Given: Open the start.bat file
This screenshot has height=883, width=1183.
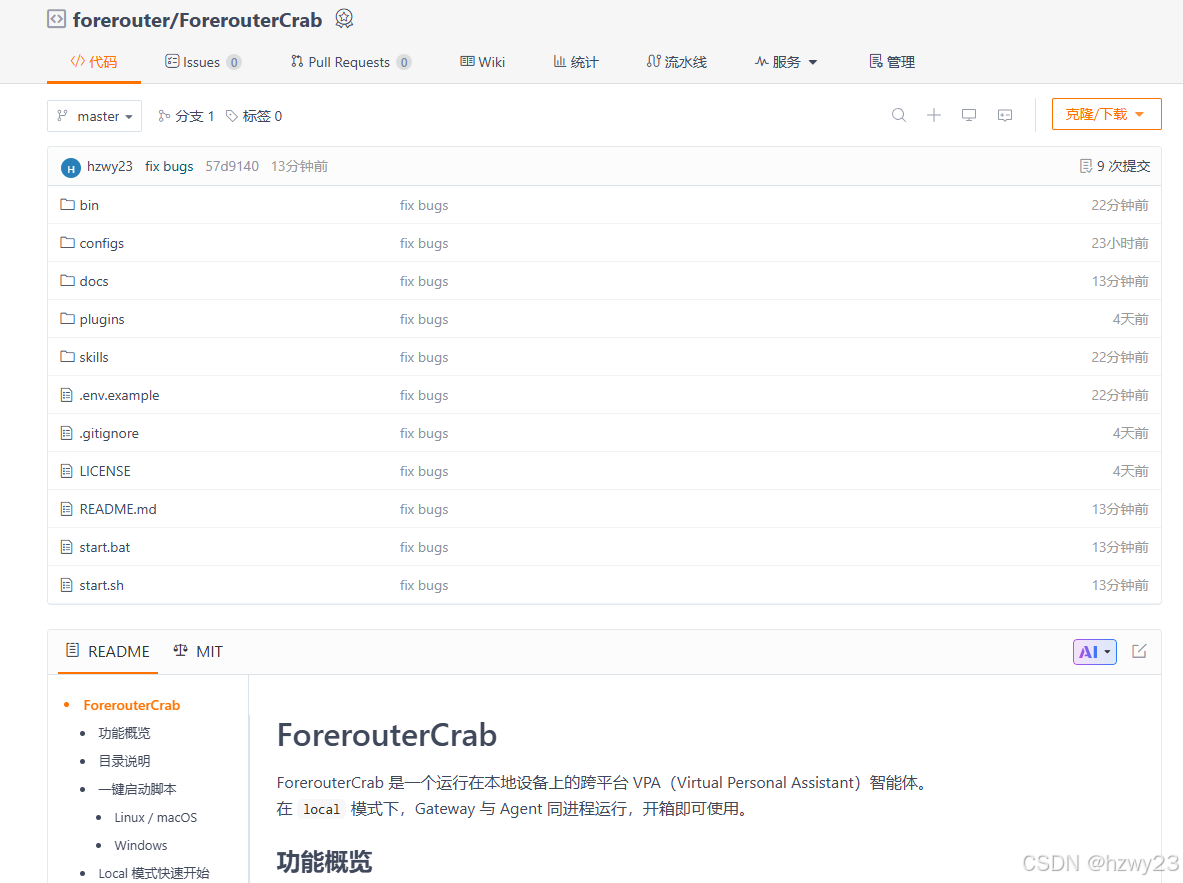Looking at the screenshot, I should [x=105, y=547].
